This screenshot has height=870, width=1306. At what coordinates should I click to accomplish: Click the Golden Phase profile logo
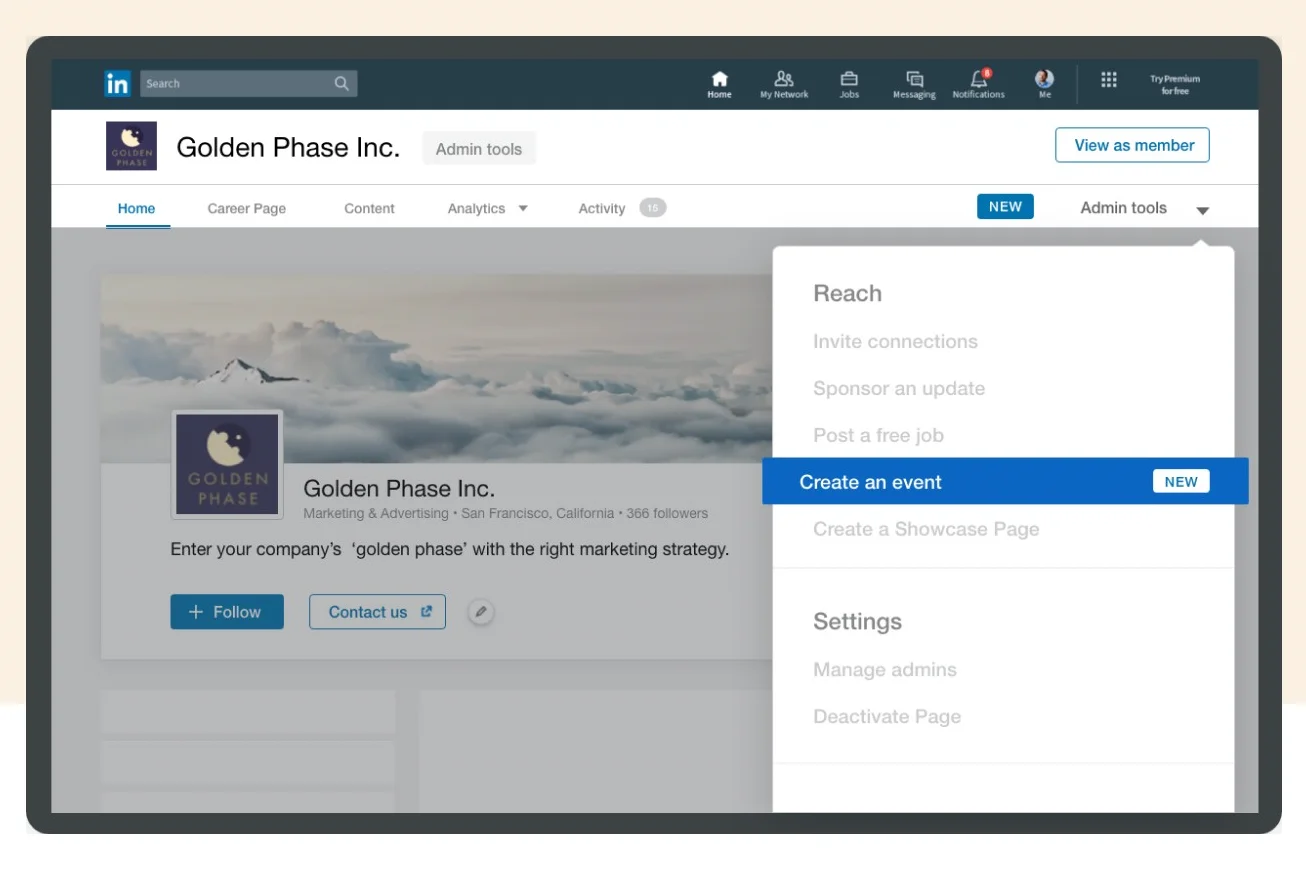[227, 465]
